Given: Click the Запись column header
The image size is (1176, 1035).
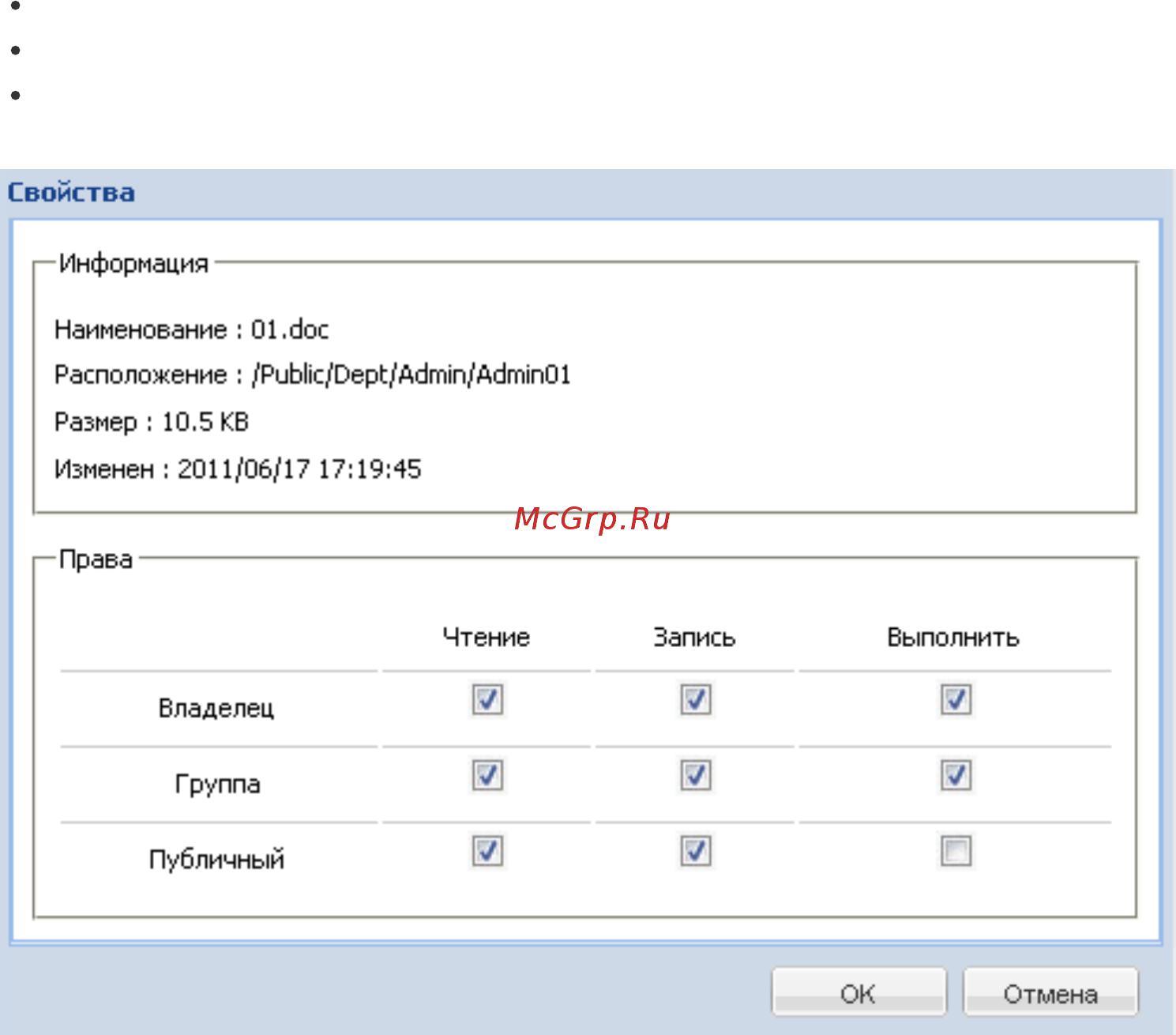Looking at the screenshot, I should (695, 637).
